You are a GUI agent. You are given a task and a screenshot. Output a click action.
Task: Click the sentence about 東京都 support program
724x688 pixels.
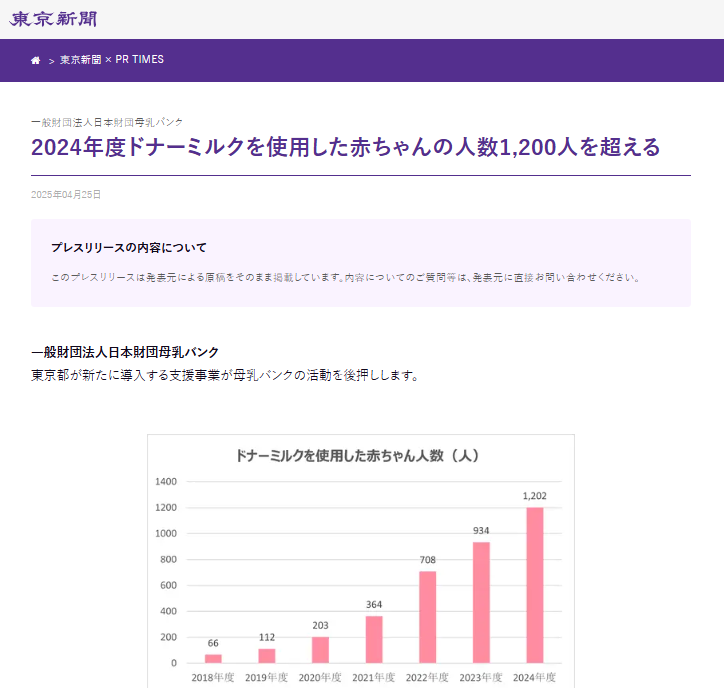pos(224,376)
